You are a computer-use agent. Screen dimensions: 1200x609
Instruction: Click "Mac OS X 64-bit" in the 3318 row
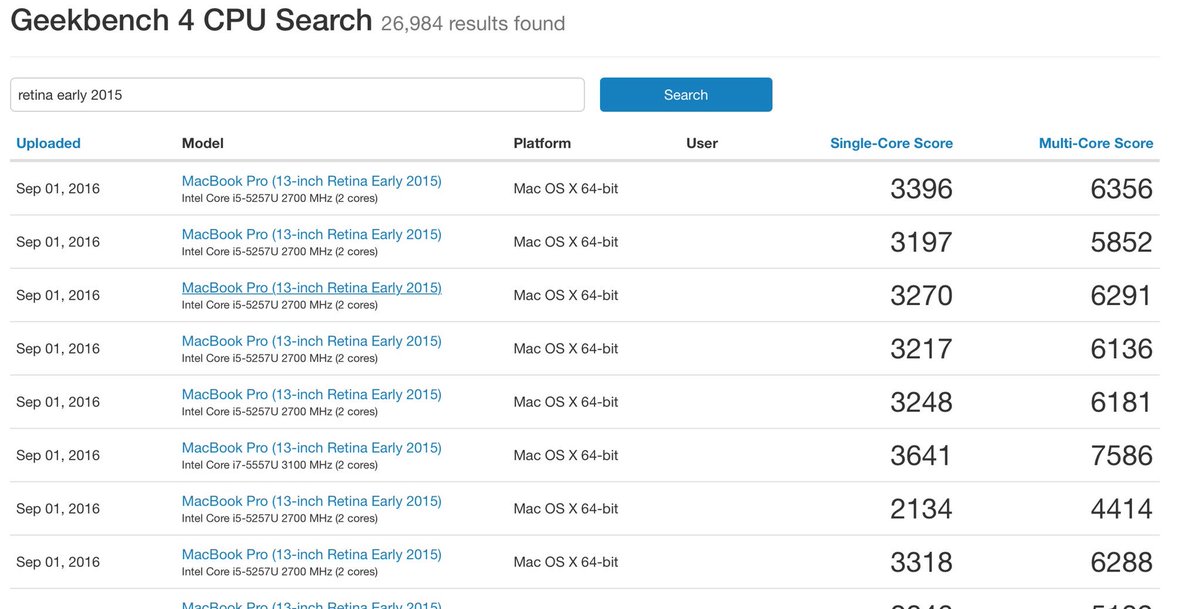566,562
